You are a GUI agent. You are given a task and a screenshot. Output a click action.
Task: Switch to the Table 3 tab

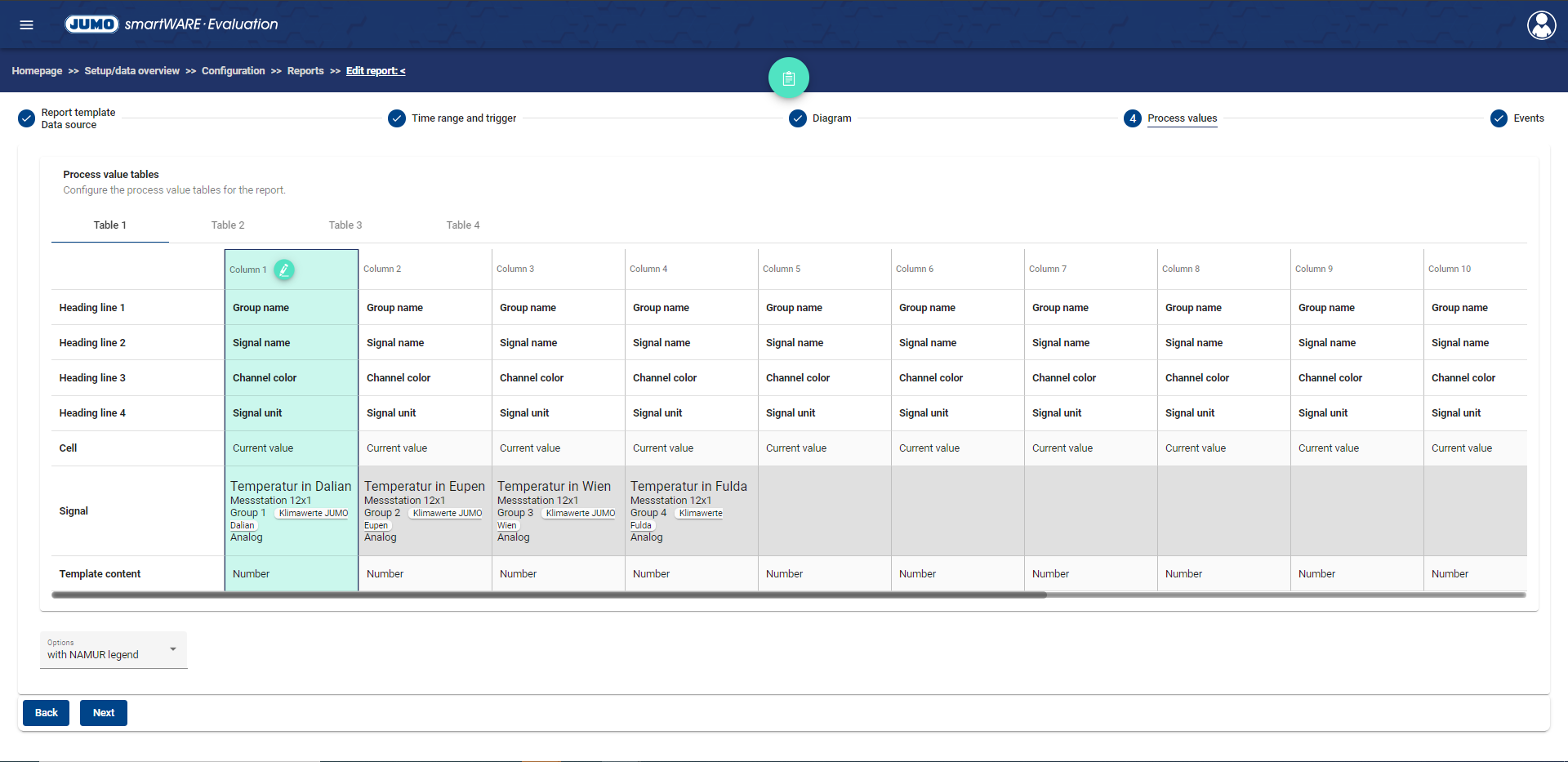345,225
